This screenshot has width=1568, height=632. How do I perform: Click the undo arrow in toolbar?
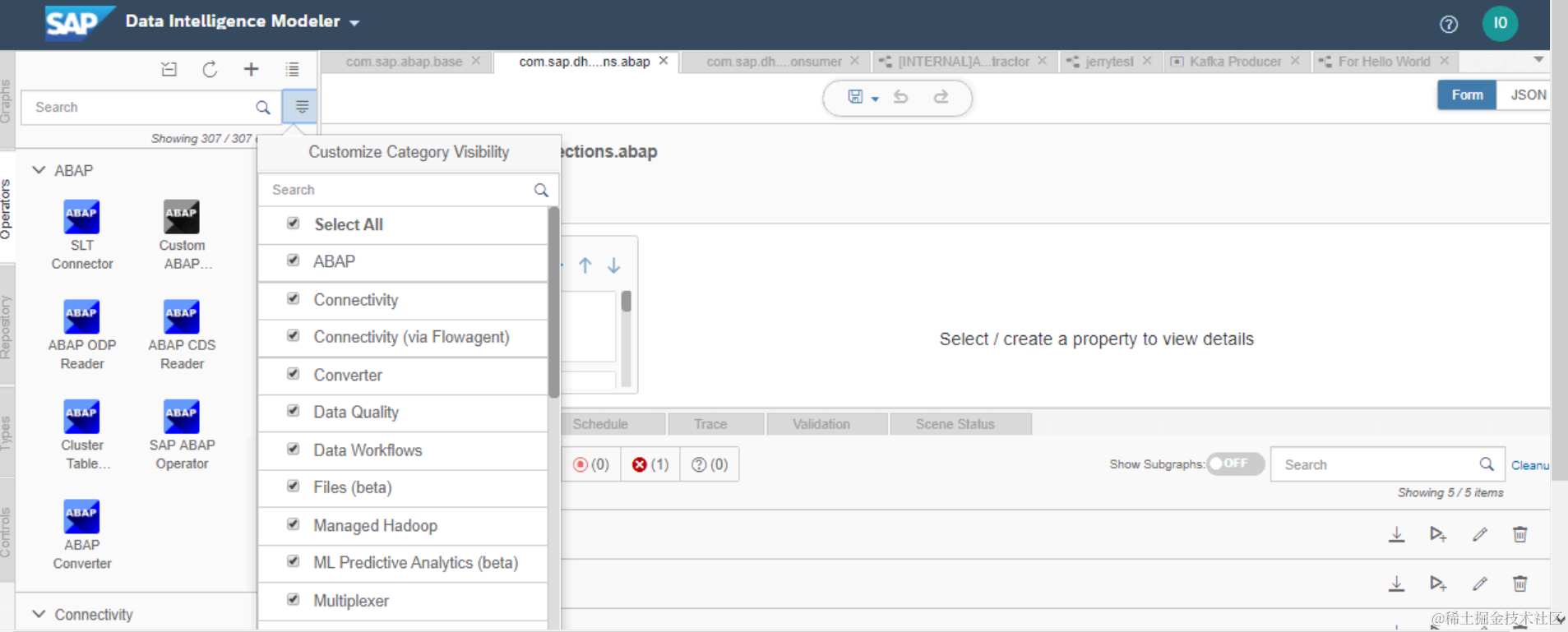(x=901, y=97)
